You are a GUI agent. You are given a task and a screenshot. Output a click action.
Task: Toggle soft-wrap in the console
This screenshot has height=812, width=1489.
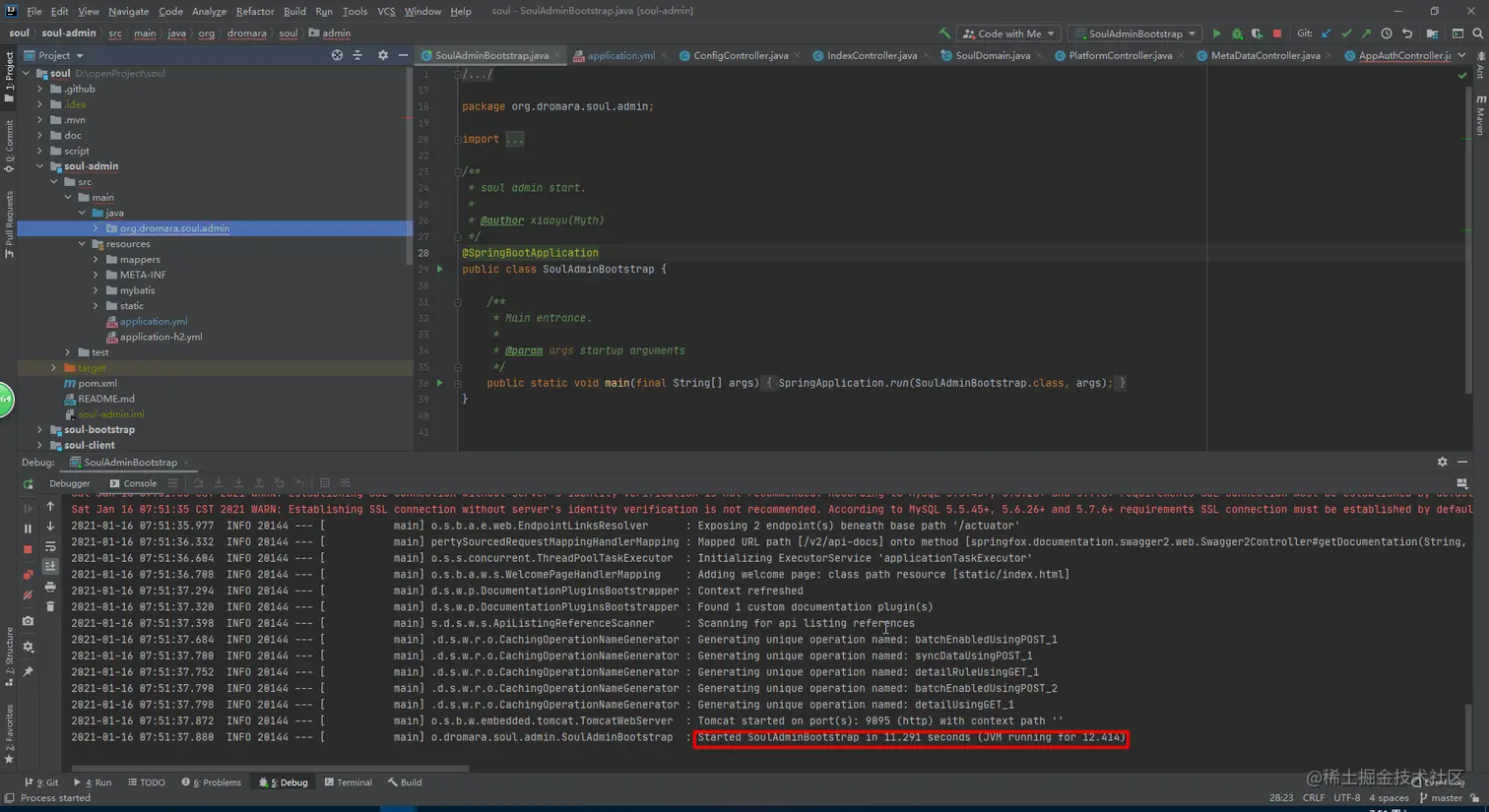click(50, 546)
